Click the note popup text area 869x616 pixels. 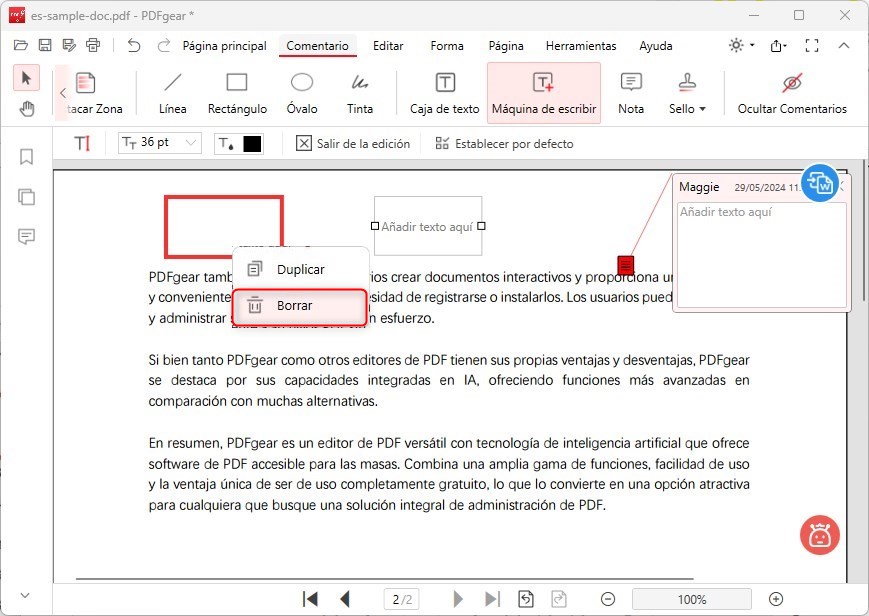pyautogui.click(x=761, y=254)
